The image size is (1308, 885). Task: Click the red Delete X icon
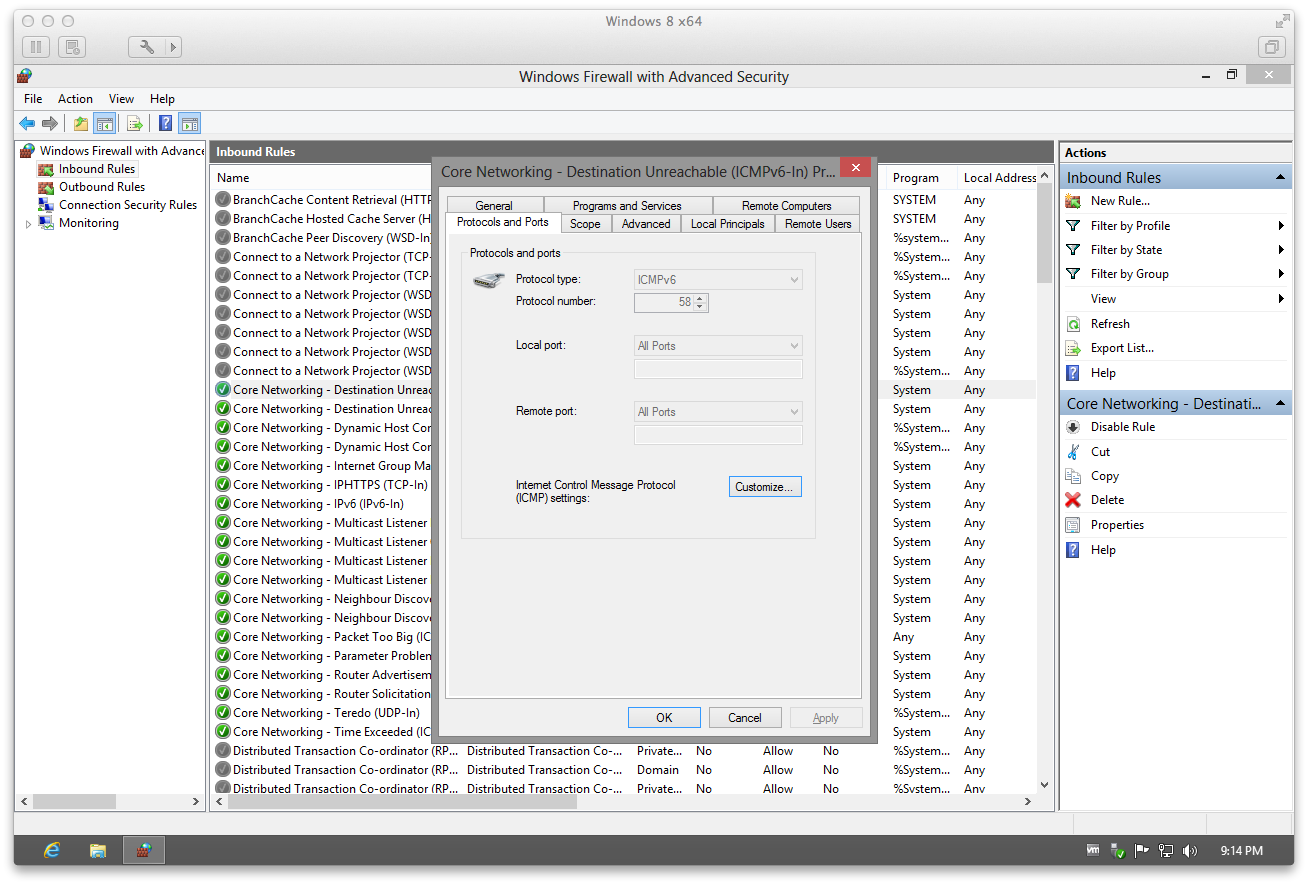pos(1073,500)
